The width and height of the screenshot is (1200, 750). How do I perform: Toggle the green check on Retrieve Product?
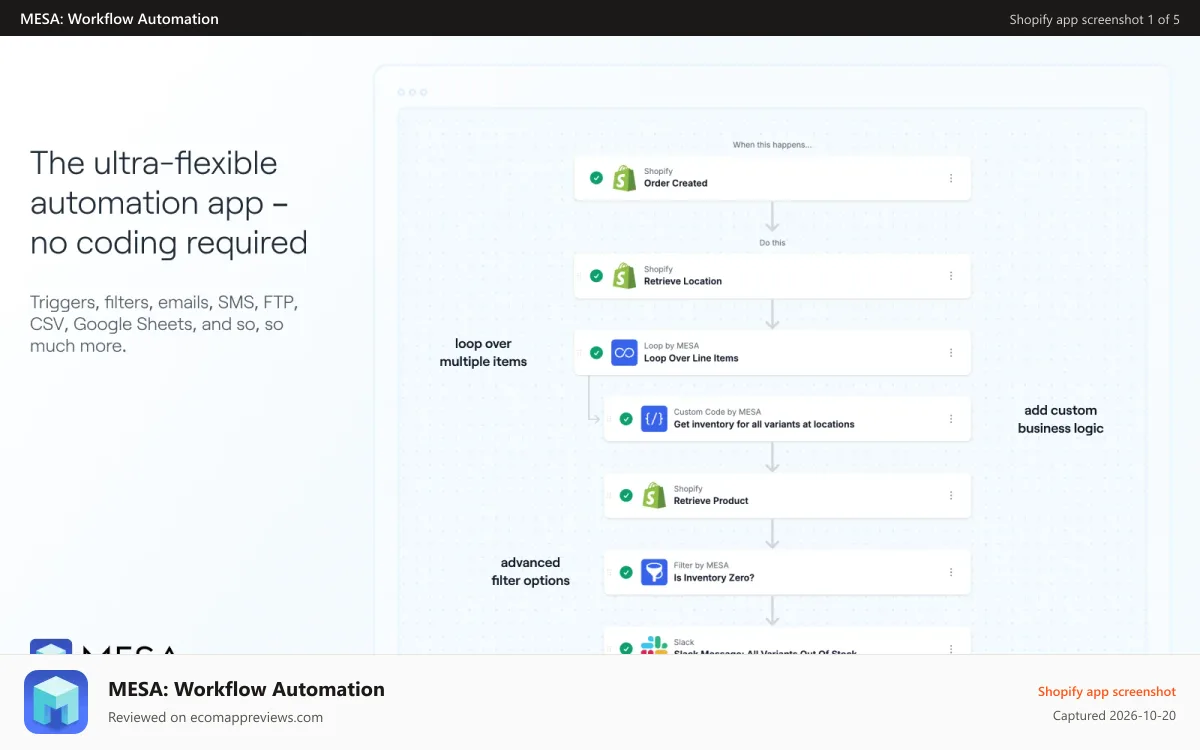pos(626,495)
